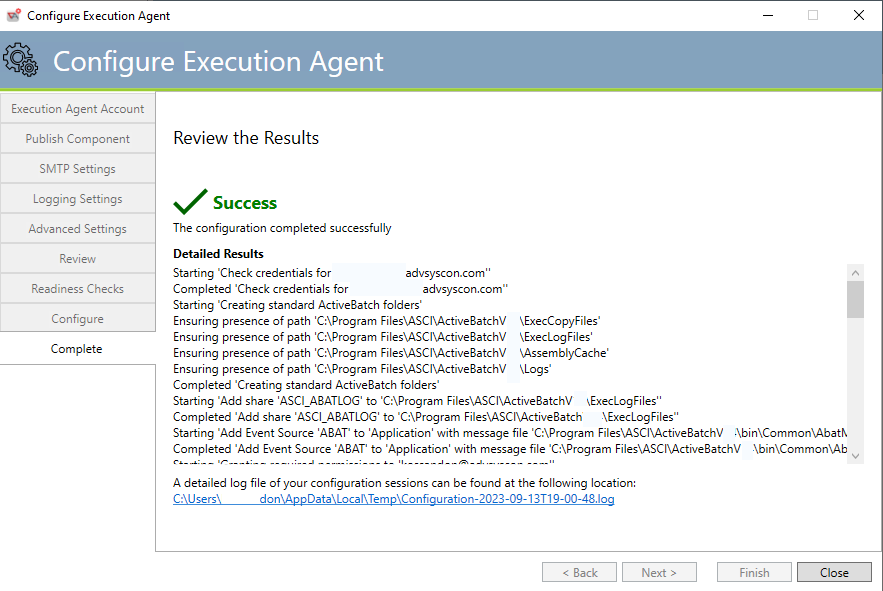
Task: Open the Configuration log file link
Action: [394, 499]
